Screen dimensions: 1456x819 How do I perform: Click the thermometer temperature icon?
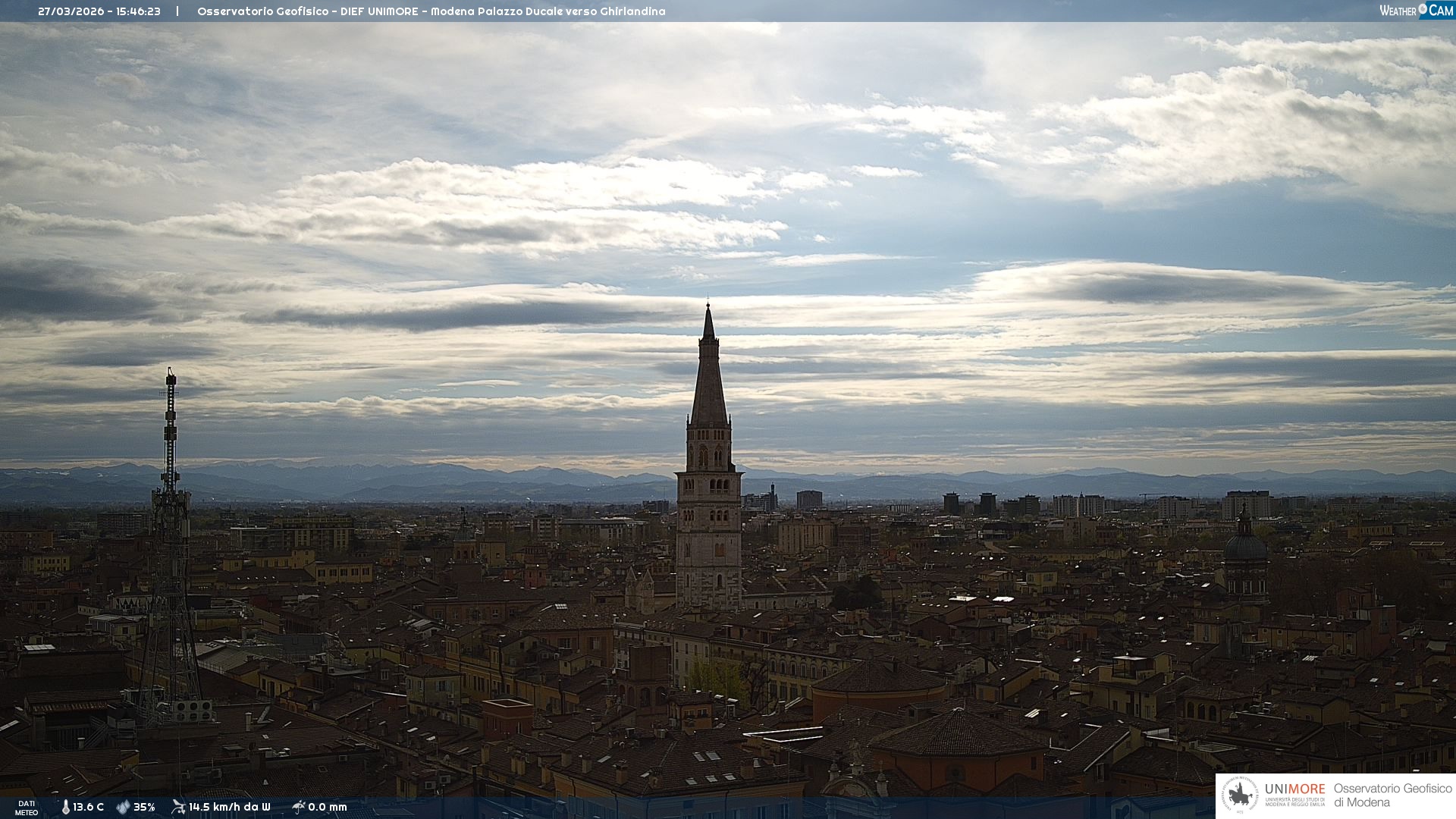tap(66, 807)
